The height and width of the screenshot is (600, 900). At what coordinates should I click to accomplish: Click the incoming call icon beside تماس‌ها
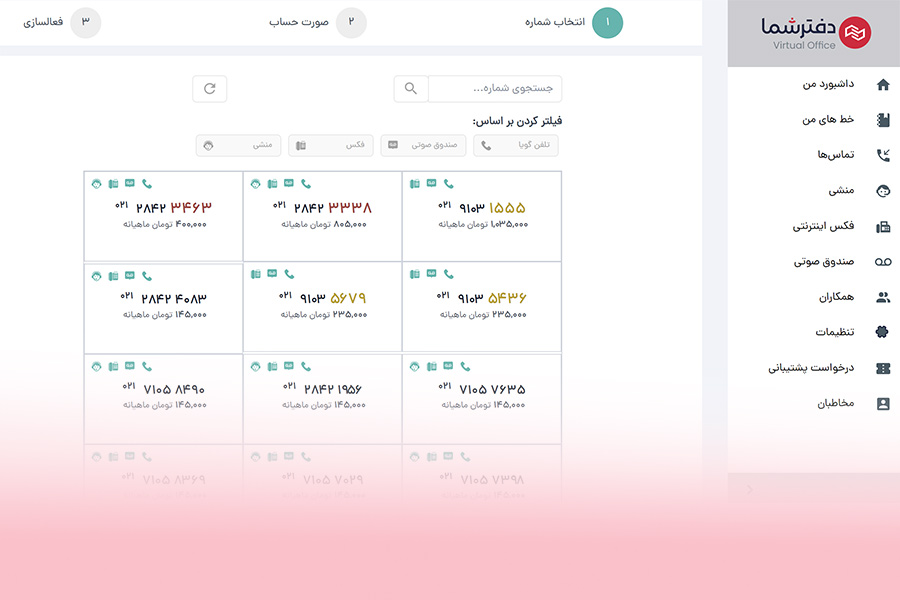click(882, 155)
